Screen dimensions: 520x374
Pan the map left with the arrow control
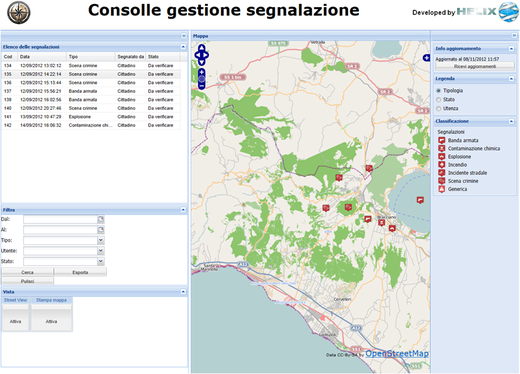click(197, 55)
